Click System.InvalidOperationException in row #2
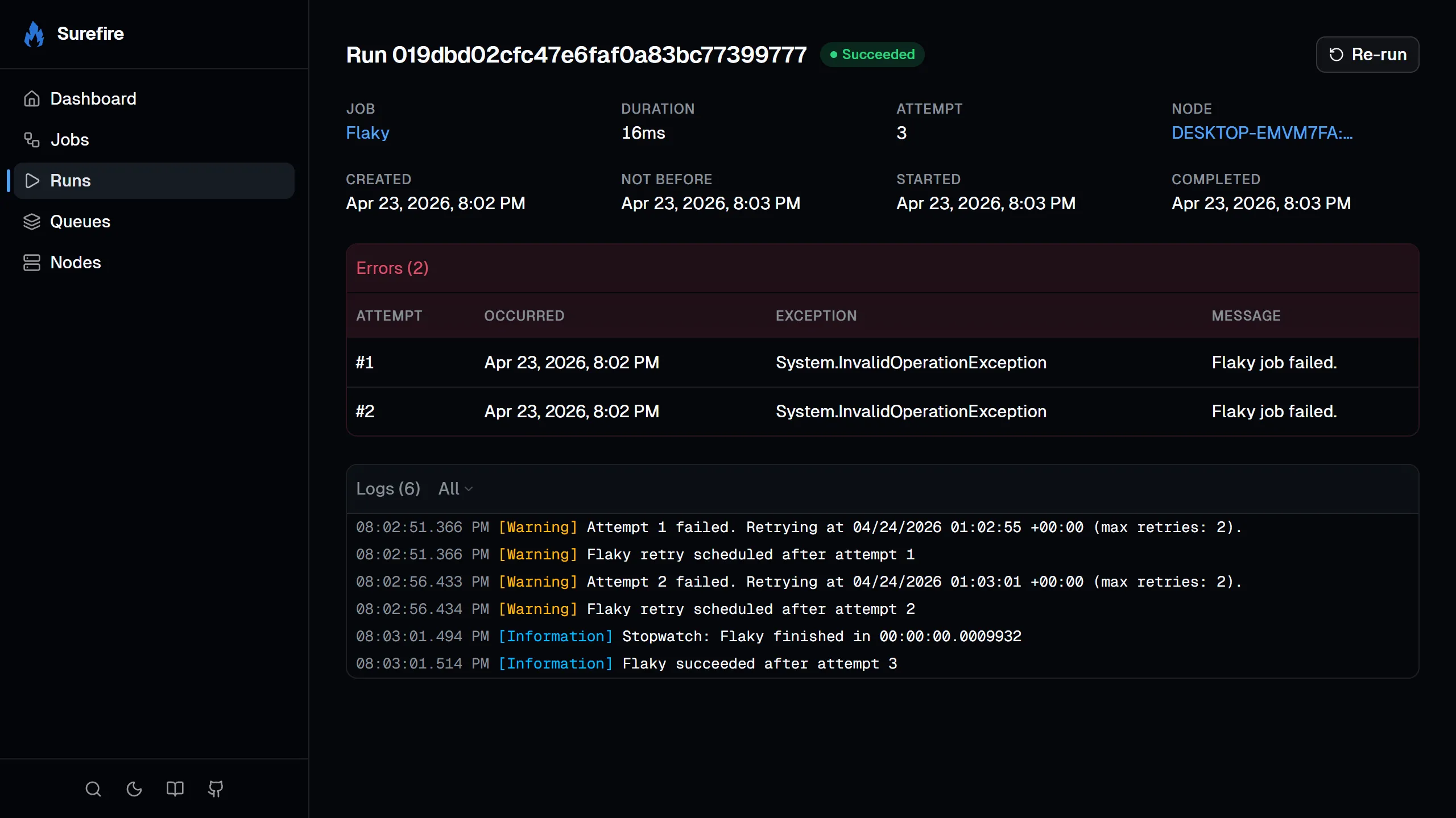Image resolution: width=1456 pixels, height=818 pixels. point(911,412)
